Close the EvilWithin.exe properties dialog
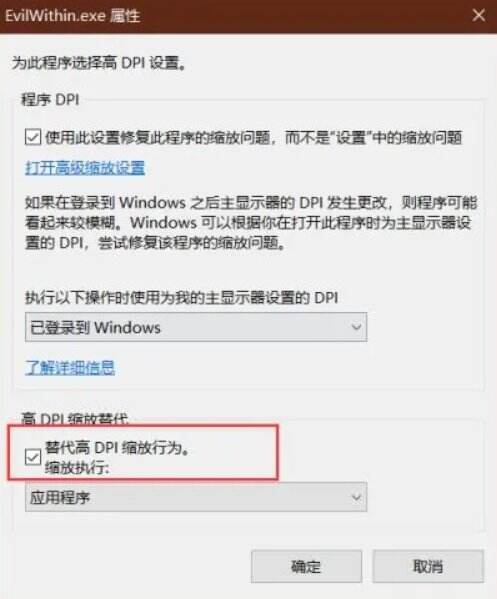 tap(478, 15)
